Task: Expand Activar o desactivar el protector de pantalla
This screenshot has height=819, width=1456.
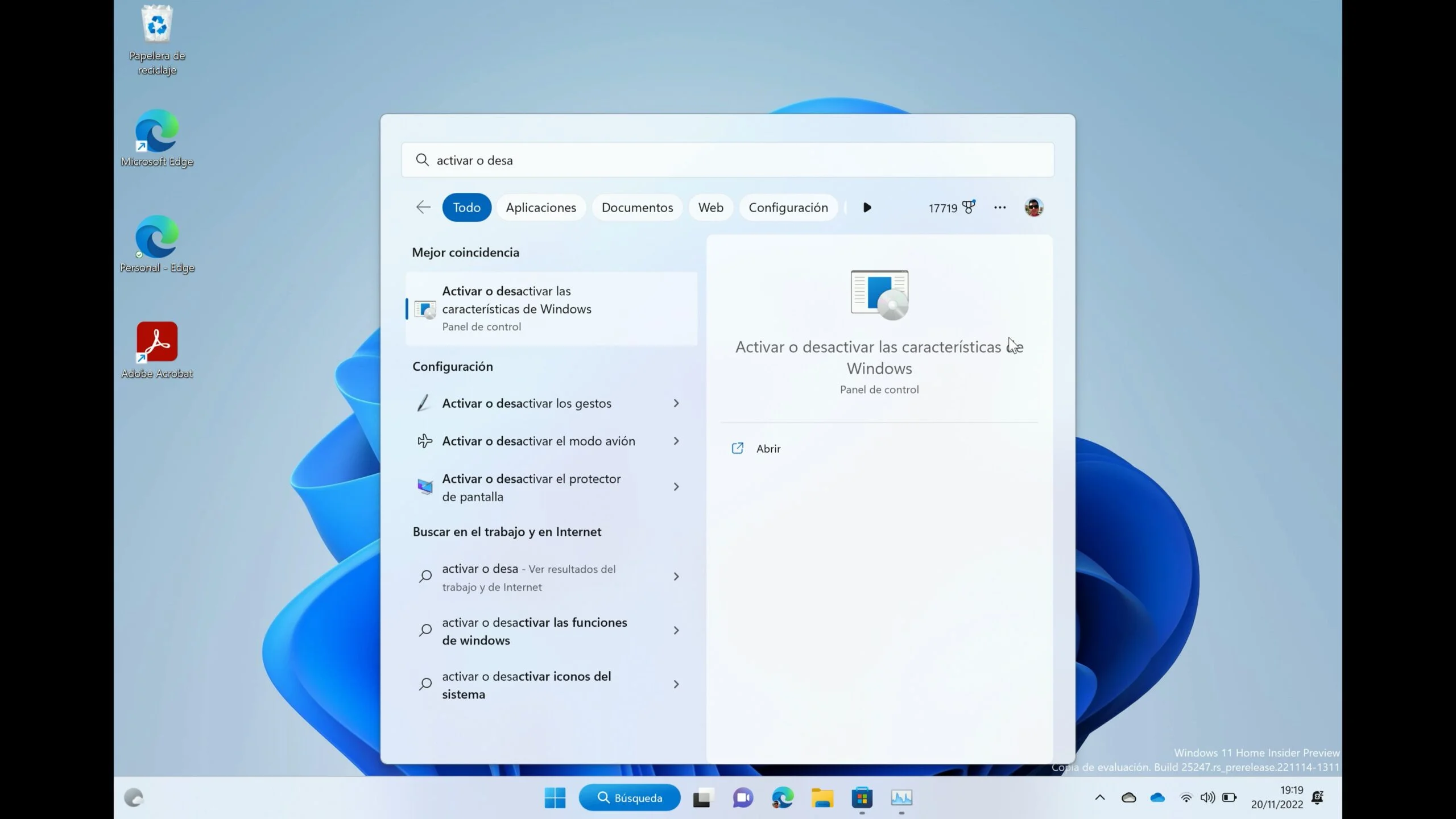Action: pyautogui.click(x=677, y=487)
